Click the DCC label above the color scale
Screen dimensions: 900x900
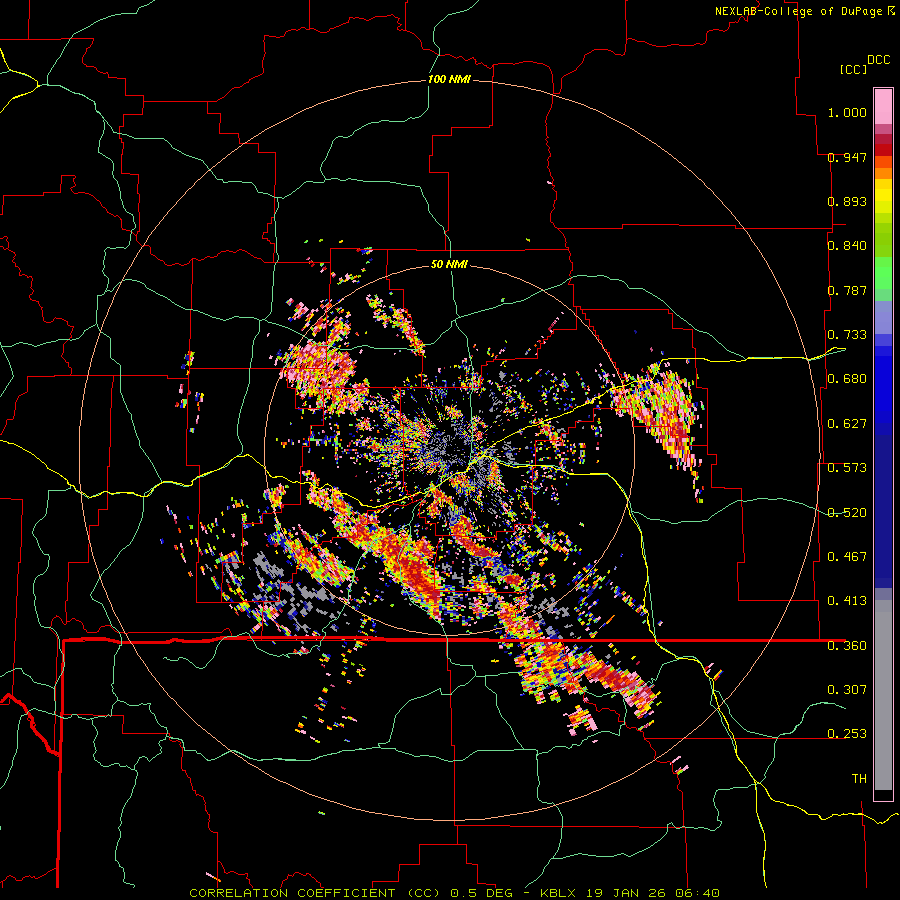point(878,60)
